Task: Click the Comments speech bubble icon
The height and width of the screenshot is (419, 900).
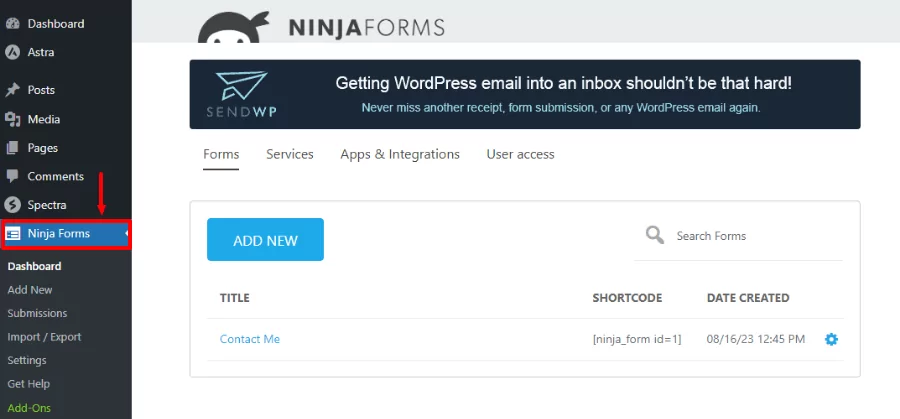Action: (x=13, y=176)
